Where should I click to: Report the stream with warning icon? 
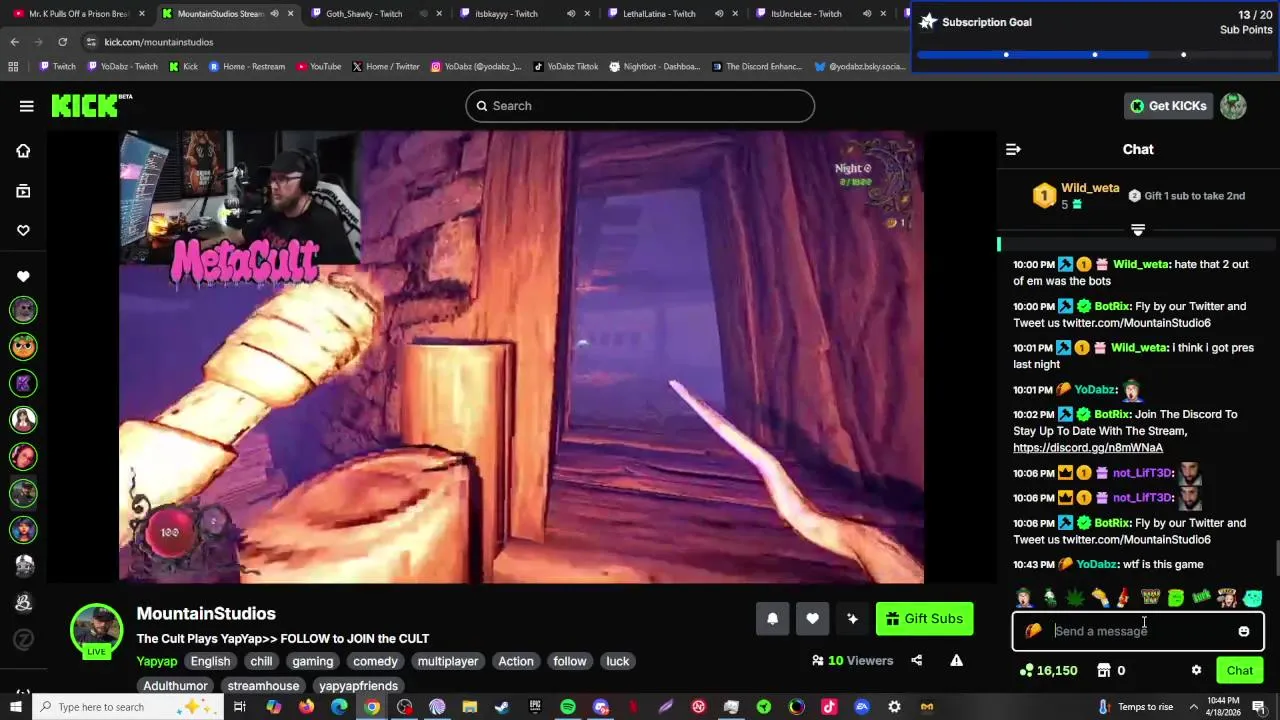pos(956,660)
